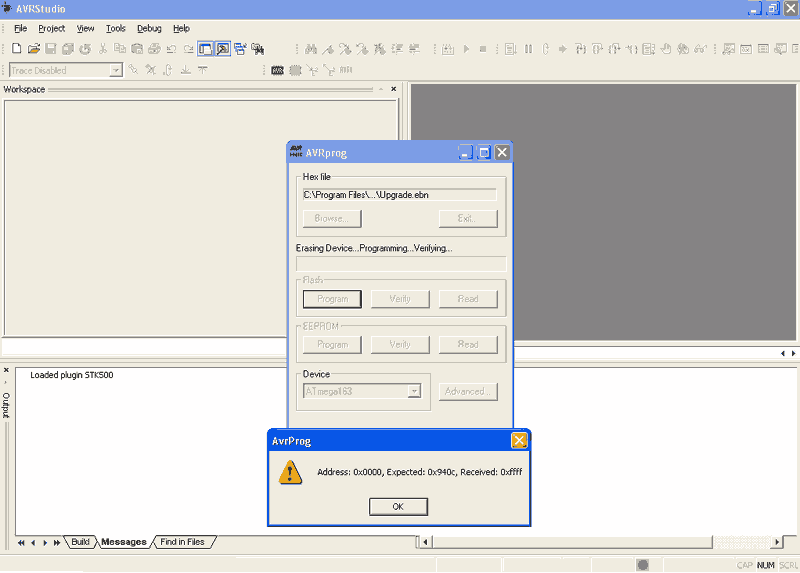Click the Pause debugging icon
Viewport: 800px width, 573px height.
[528, 48]
